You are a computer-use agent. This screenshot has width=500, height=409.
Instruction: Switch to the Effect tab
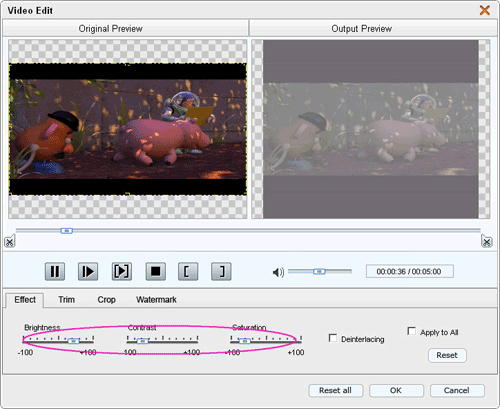[x=25, y=300]
